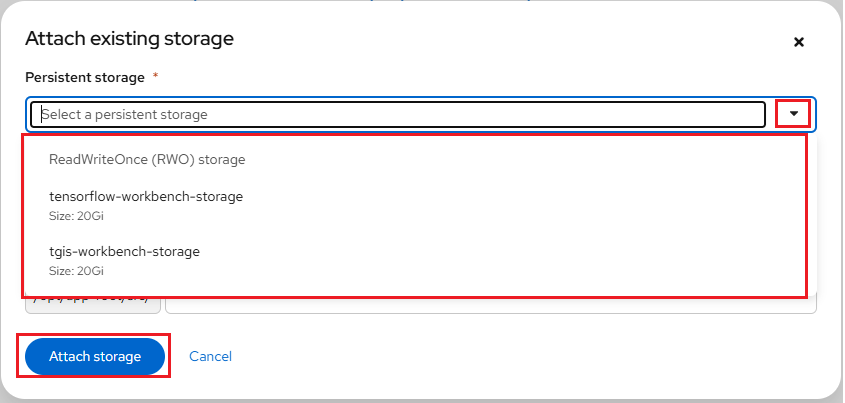The width and height of the screenshot is (845, 403).
Task: Choose tgis-workbench-storage option
Action: 124,252
